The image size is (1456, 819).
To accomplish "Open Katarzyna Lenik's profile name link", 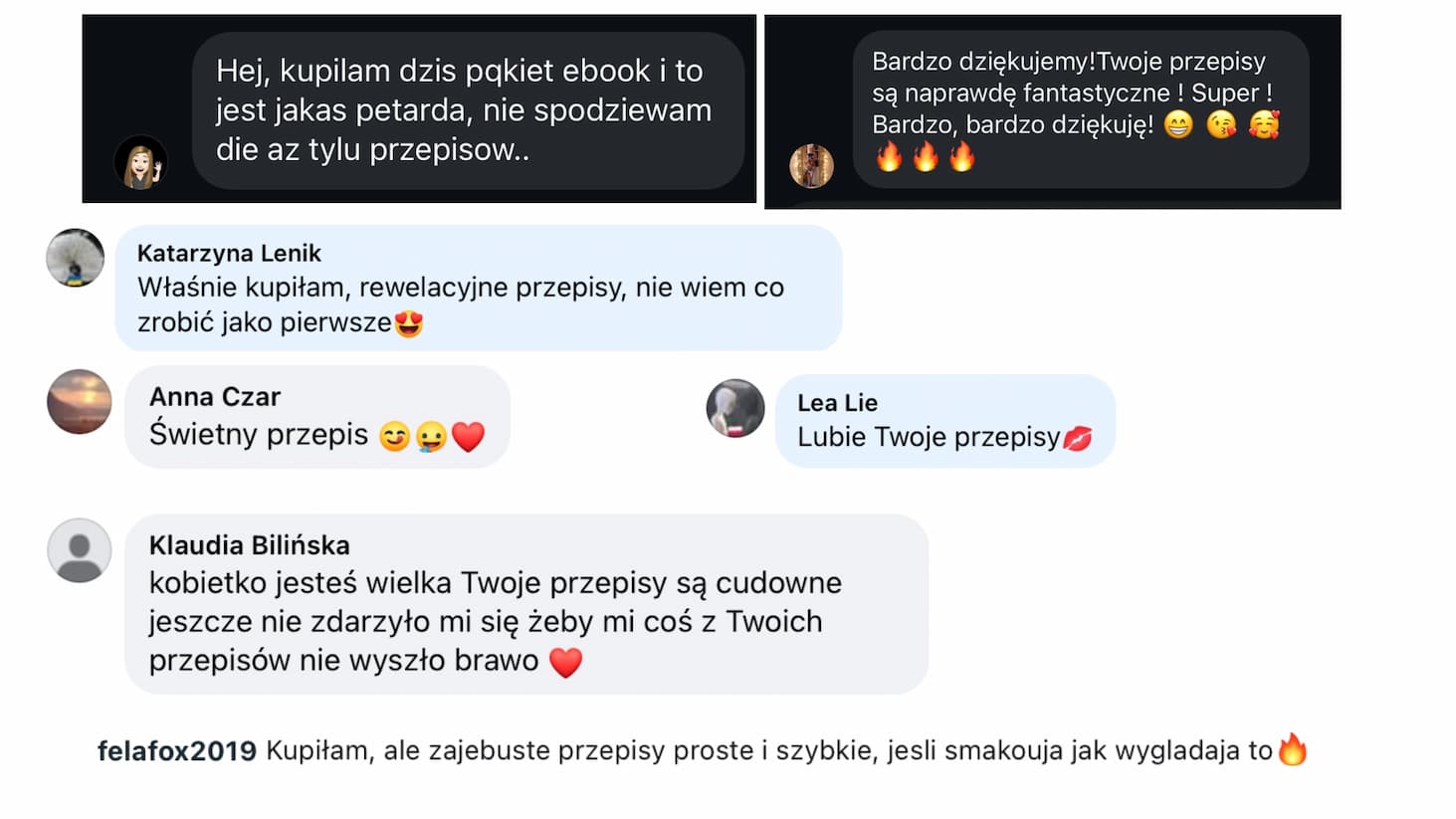I will point(229,253).
